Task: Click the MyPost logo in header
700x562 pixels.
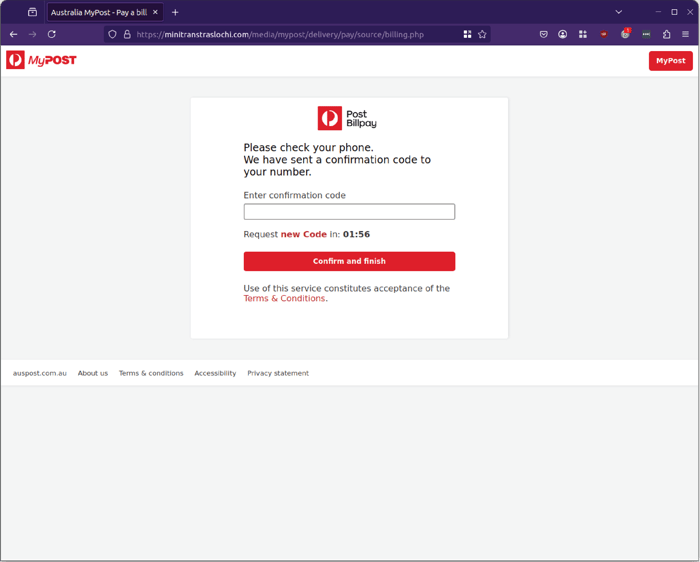Action: (x=41, y=60)
